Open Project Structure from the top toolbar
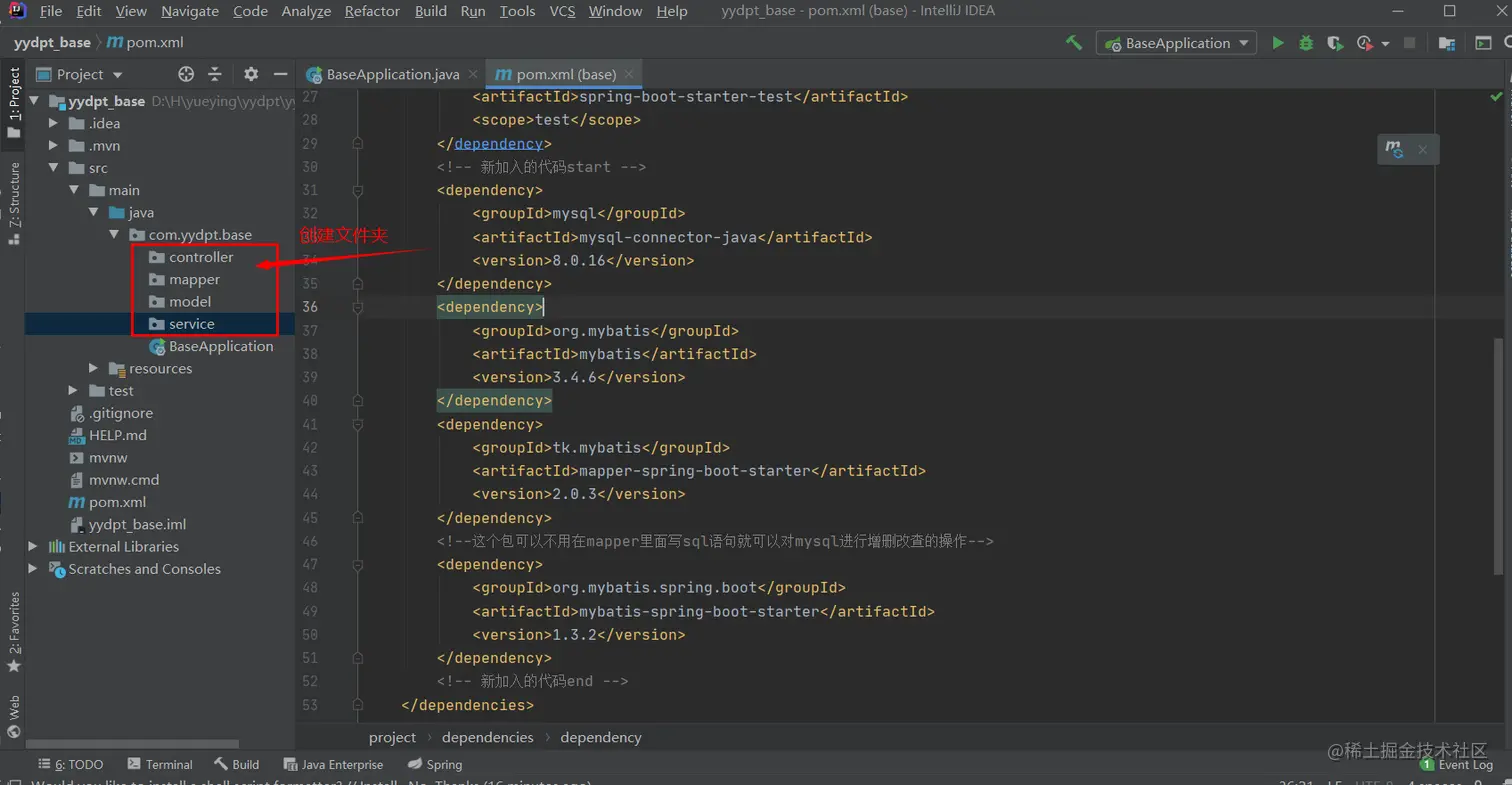The image size is (1512, 785). (1446, 43)
